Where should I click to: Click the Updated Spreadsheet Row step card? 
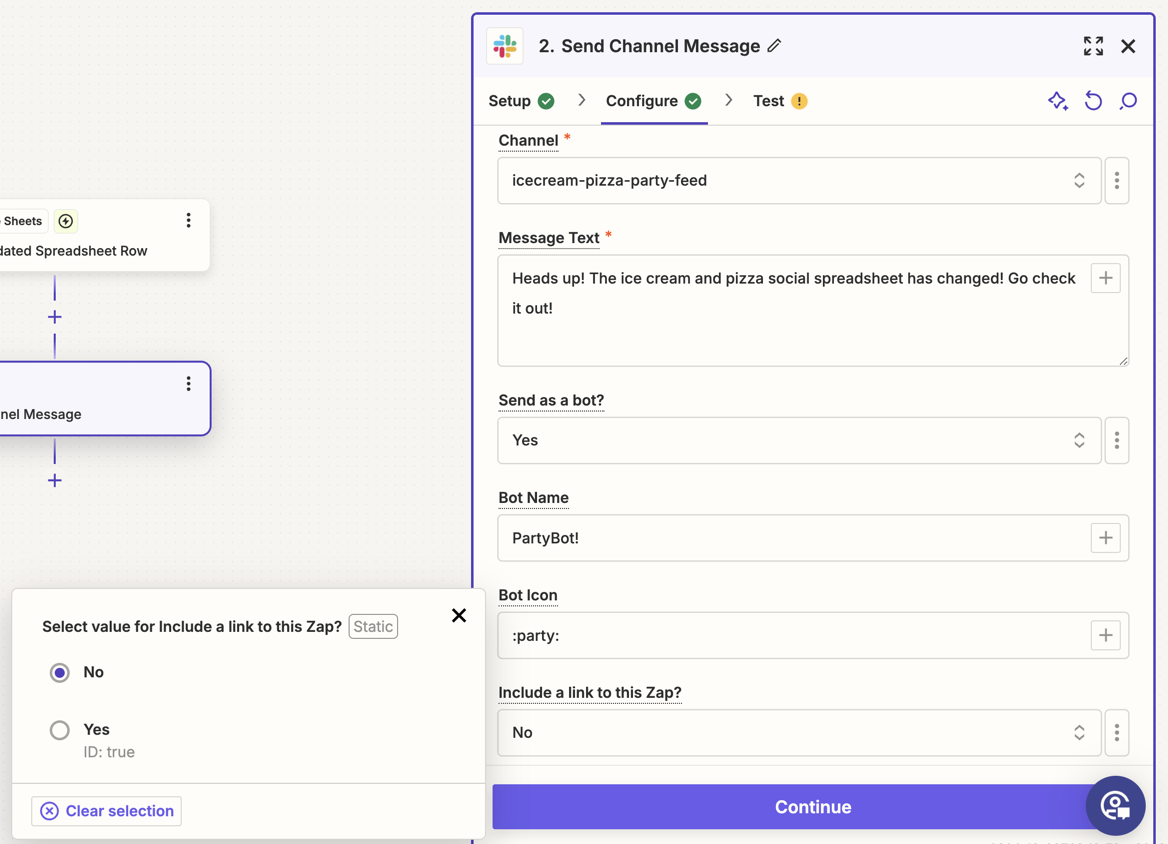click(104, 235)
